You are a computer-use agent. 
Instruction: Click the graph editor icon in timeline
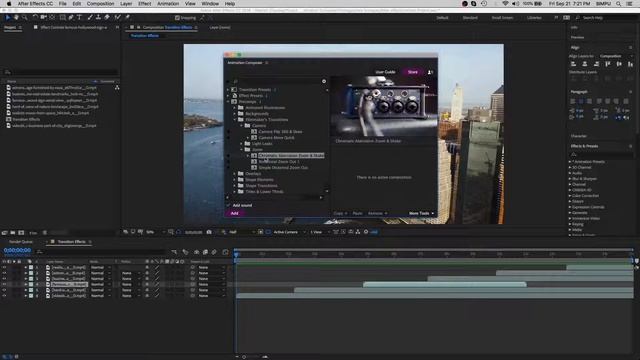click(225, 252)
